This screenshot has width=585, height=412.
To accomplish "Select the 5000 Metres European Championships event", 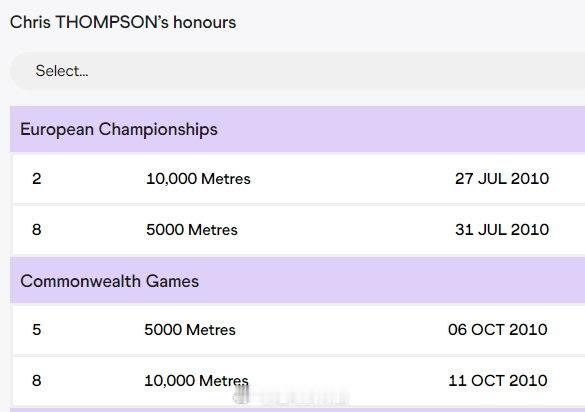I will [192, 230].
